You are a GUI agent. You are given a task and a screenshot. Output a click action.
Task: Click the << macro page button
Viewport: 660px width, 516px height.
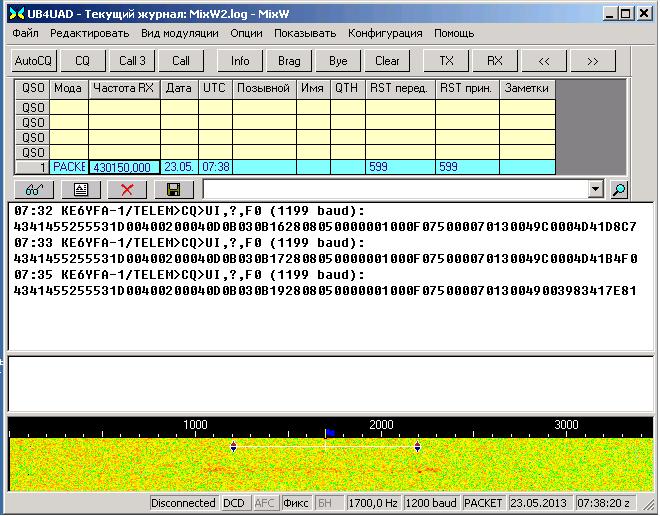(x=544, y=61)
